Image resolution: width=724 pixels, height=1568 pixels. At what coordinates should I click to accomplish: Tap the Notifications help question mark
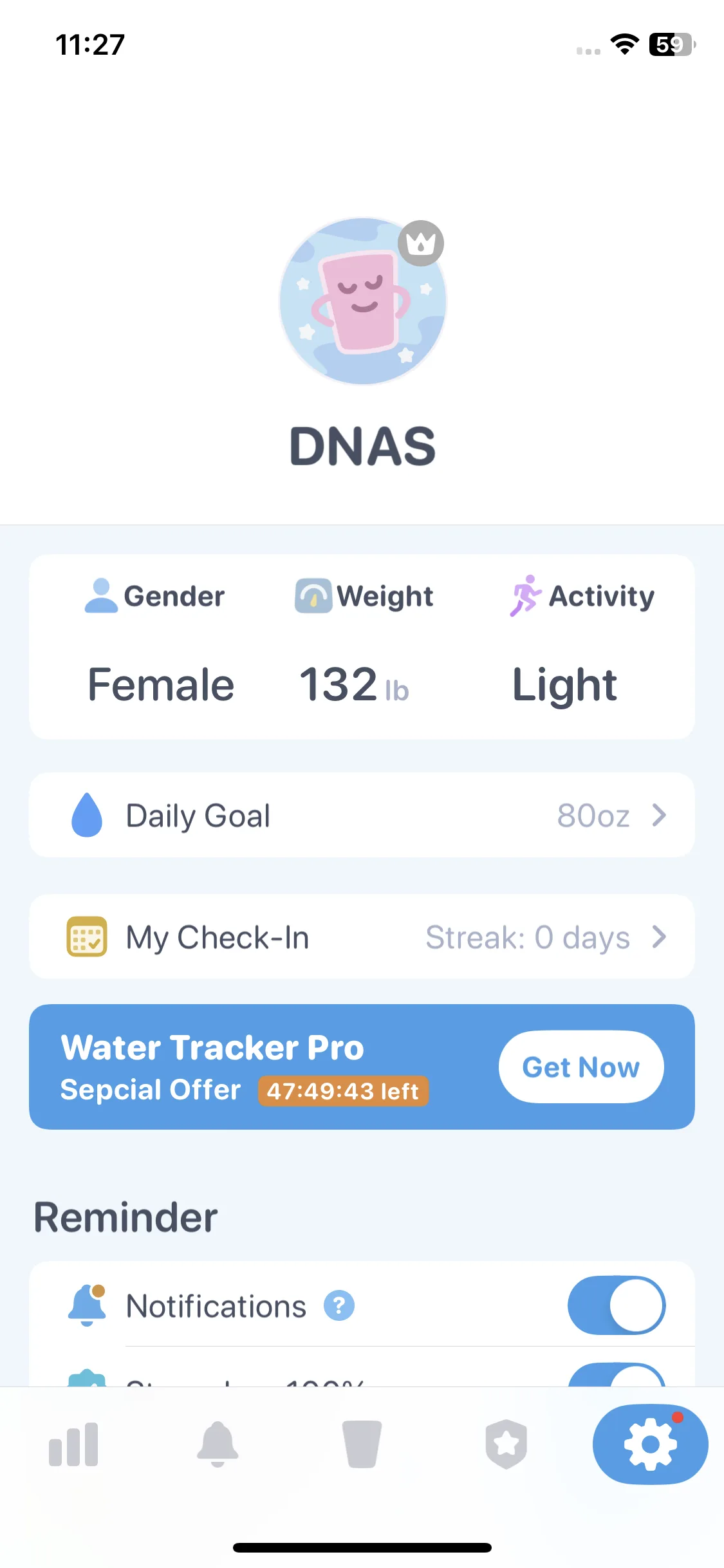(x=339, y=1305)
